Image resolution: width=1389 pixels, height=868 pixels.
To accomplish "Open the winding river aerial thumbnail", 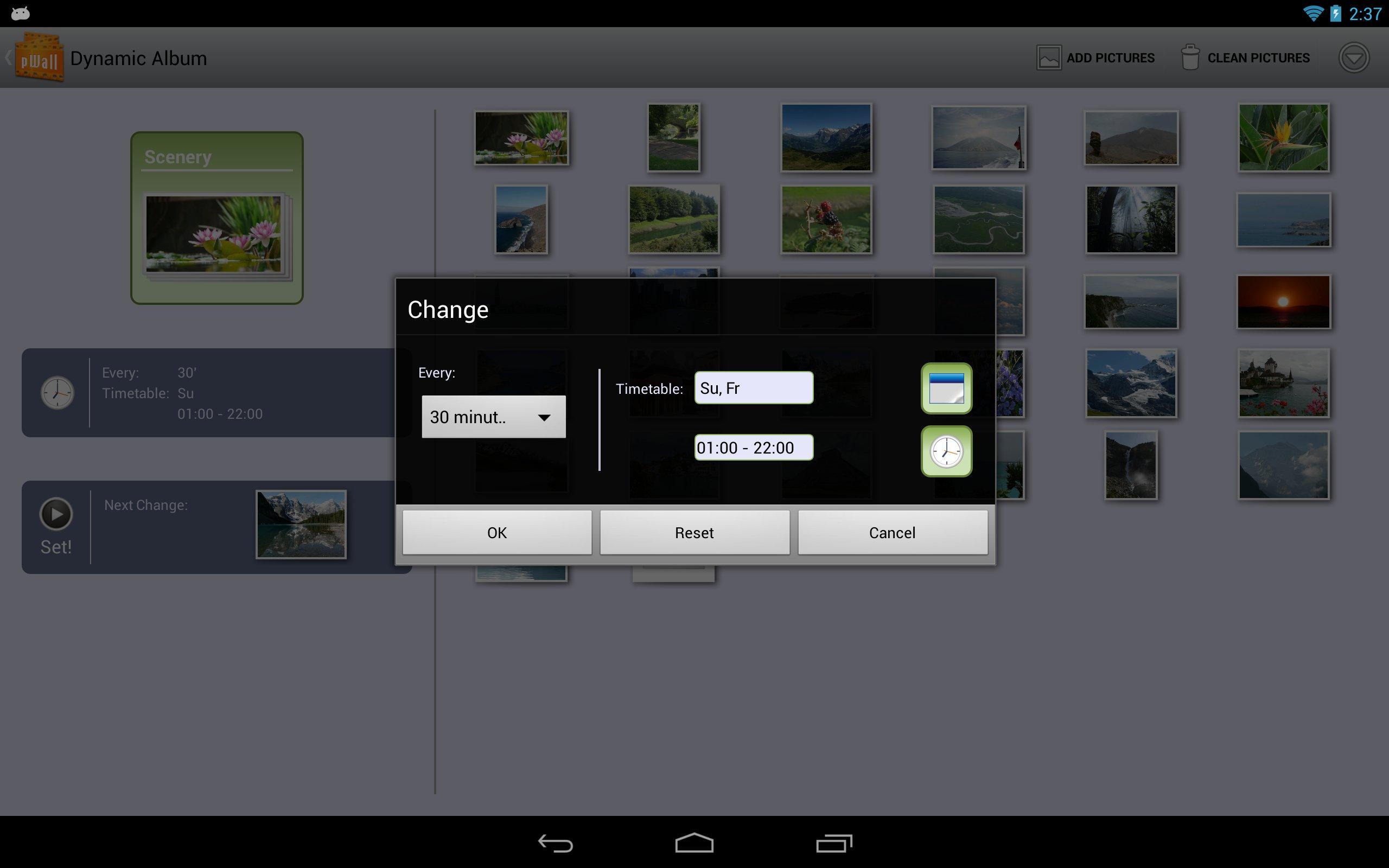I will [x=979, y=219].
